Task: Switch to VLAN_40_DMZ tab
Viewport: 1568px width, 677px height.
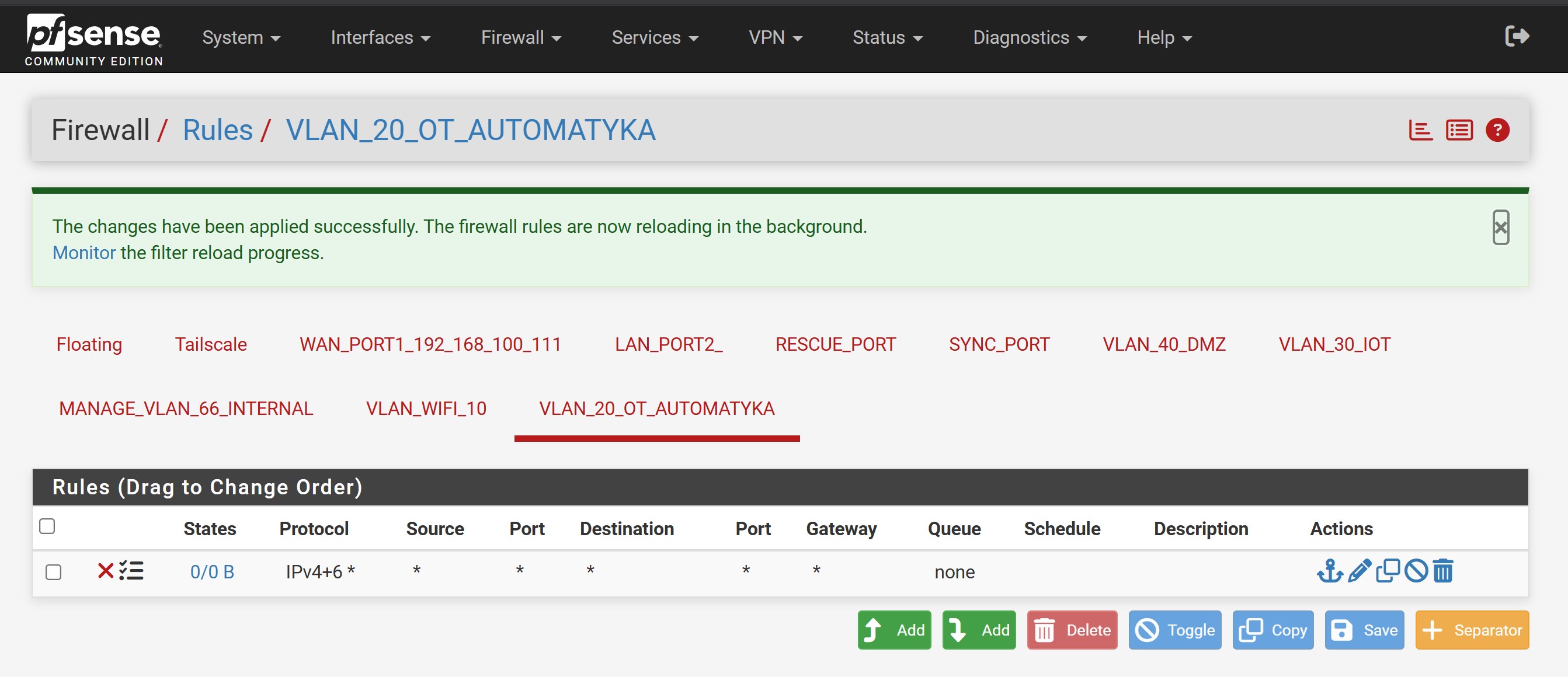Action: [1164, 344]
